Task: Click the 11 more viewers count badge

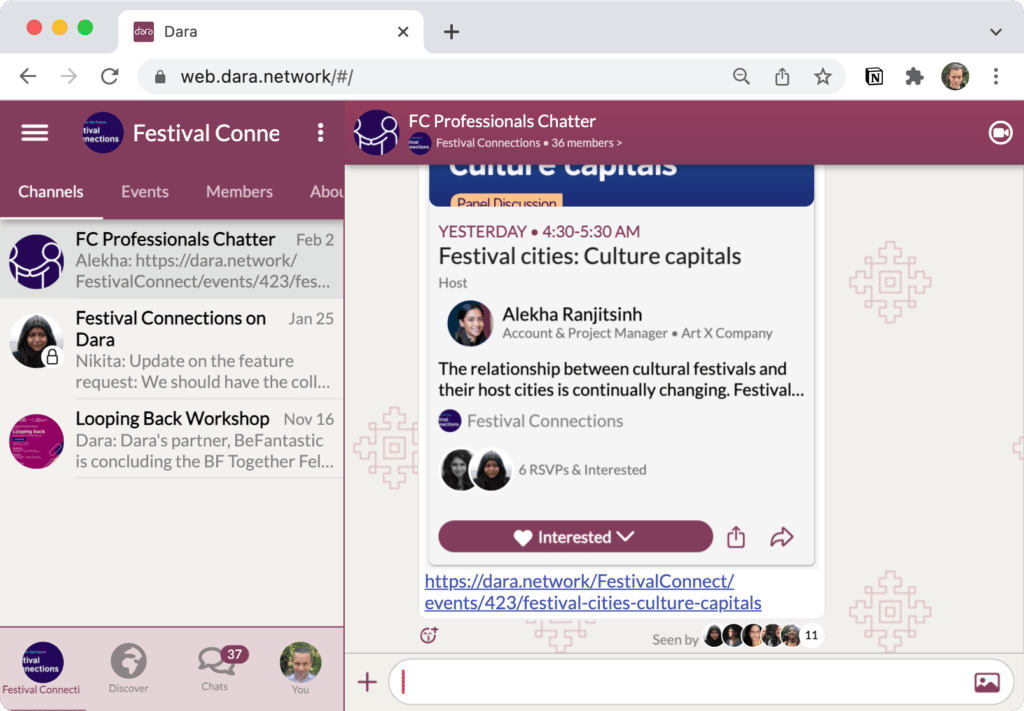Action: click(811, 635)
